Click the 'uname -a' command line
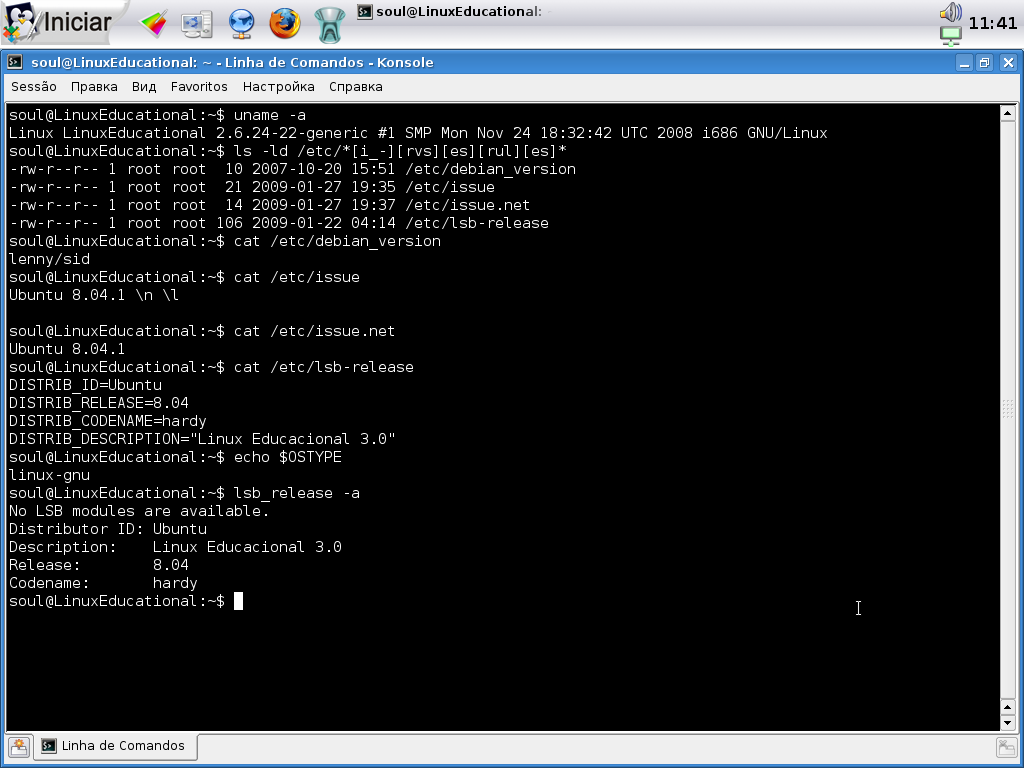 pos(157,115)
